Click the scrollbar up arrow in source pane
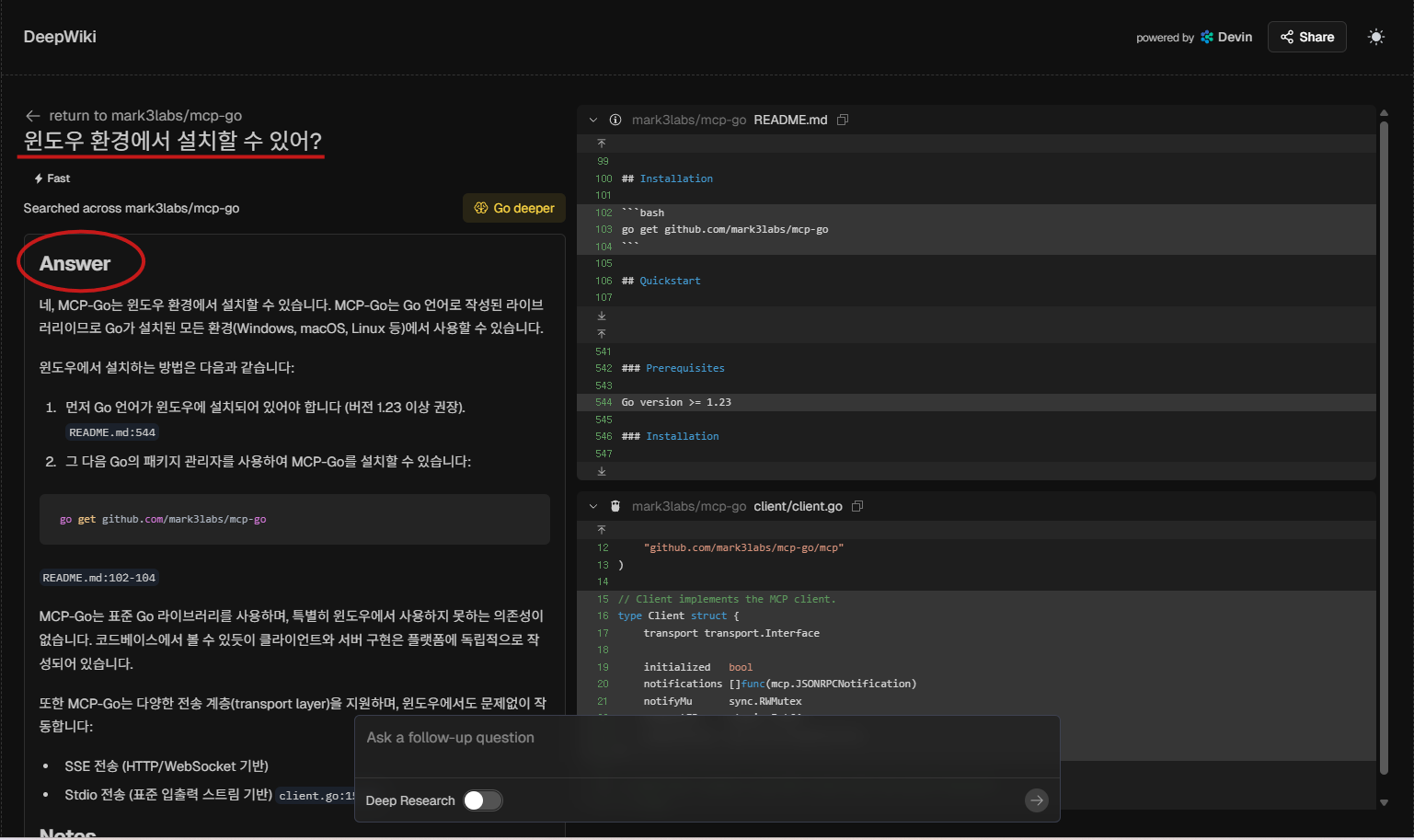This screenshot has height=840, width=1414. tap(1384, 113)
